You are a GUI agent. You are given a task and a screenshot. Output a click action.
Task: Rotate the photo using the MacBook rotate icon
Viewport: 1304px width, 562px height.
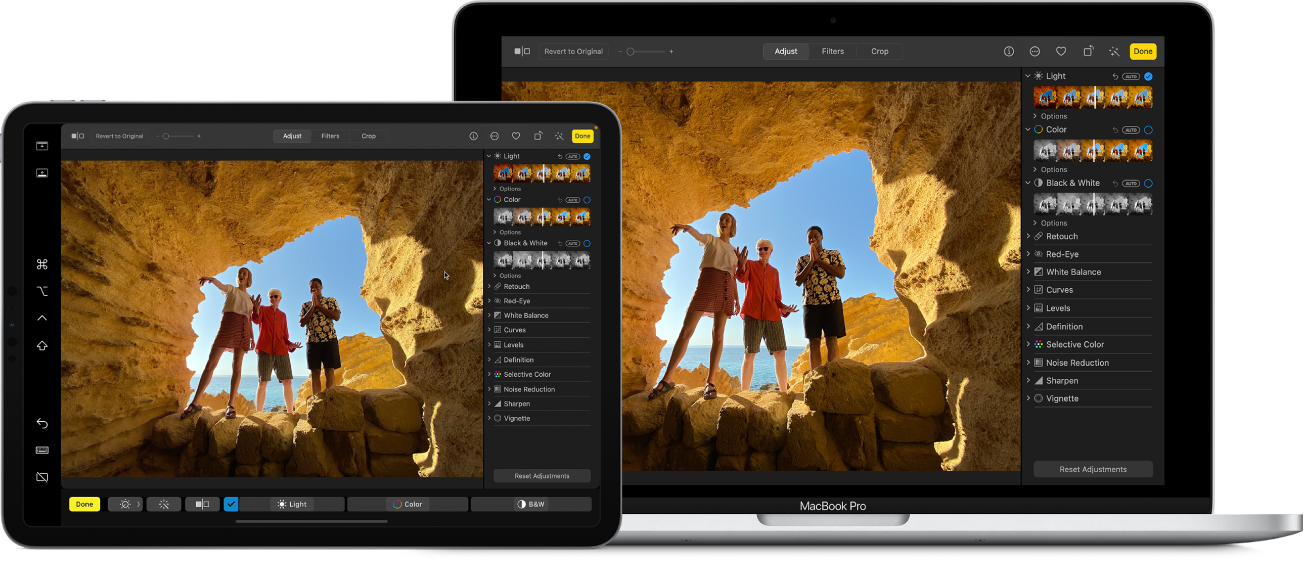1088,51
